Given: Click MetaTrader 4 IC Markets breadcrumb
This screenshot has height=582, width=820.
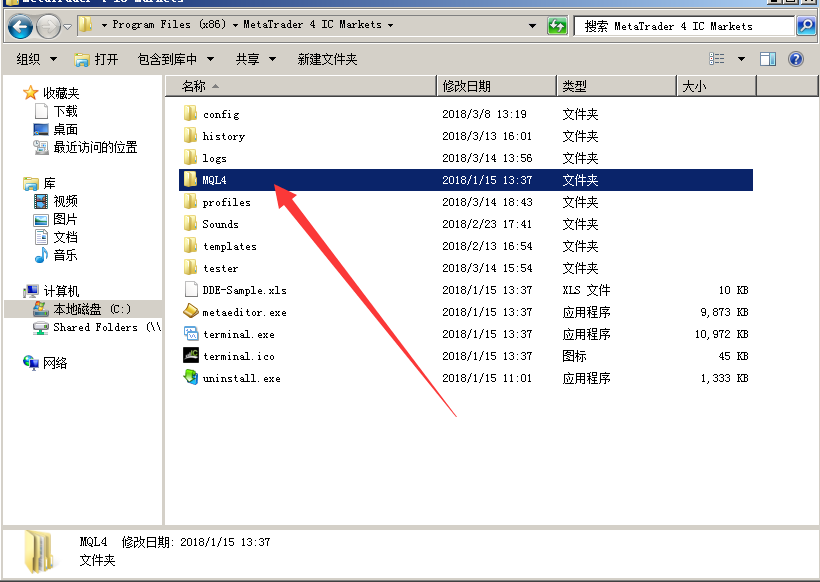Looking at the screenshot, I should click(x=312, y=25).
